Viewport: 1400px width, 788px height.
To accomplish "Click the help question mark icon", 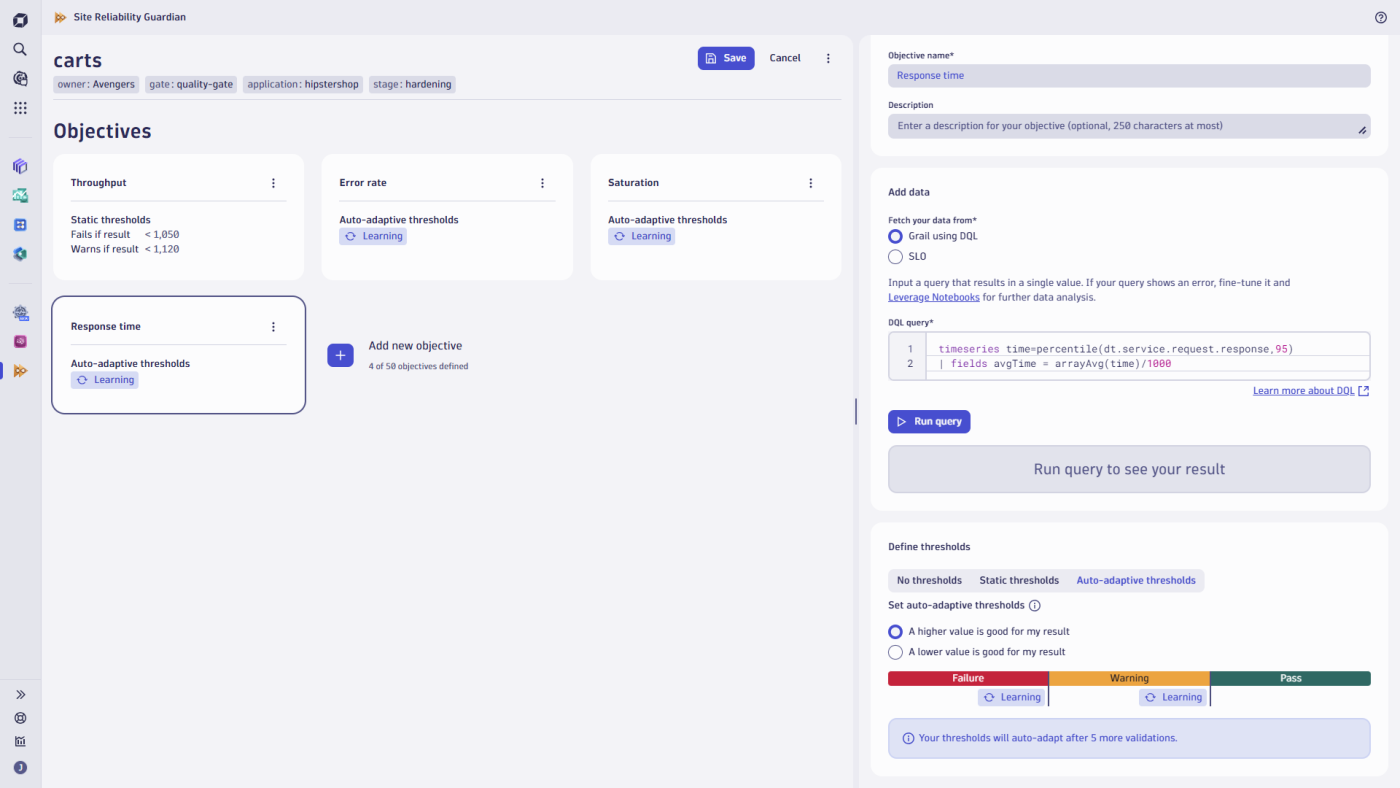I will pos(1381,17).
